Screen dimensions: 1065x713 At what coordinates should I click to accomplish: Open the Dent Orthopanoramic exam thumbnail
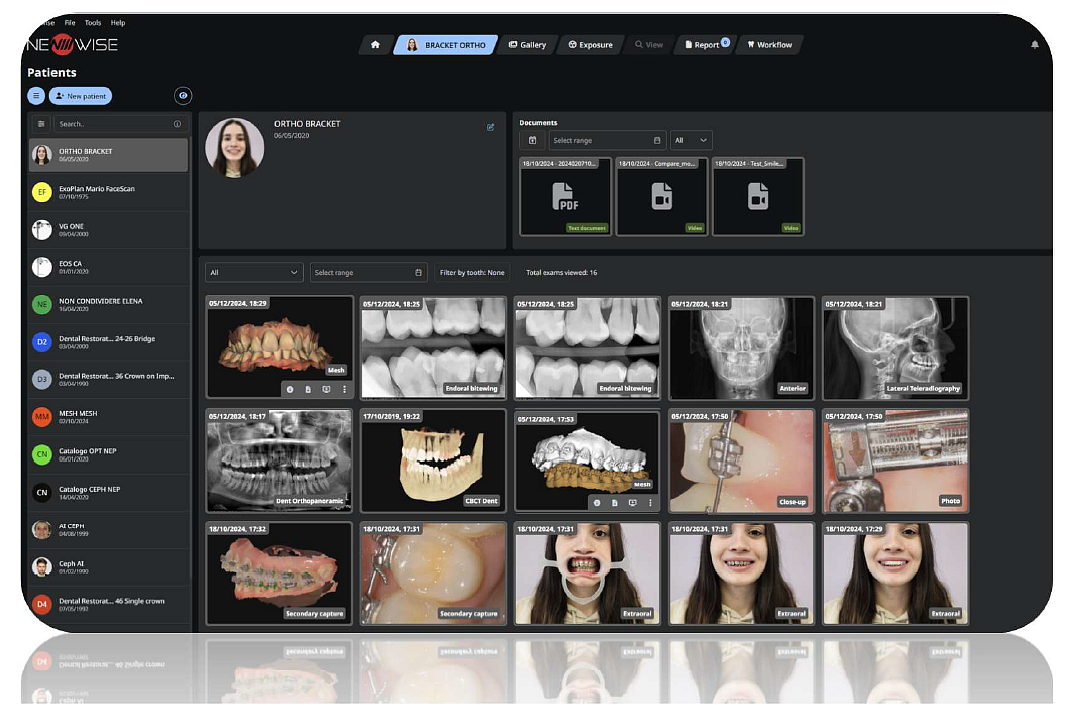pyautogui.click(x=279, y=459)
